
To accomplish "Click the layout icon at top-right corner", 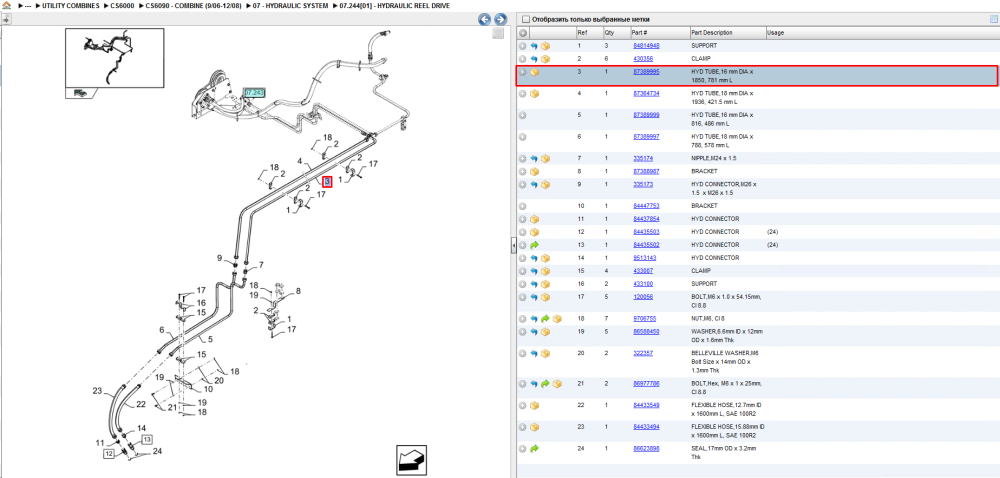I will (x=993, y=19).
